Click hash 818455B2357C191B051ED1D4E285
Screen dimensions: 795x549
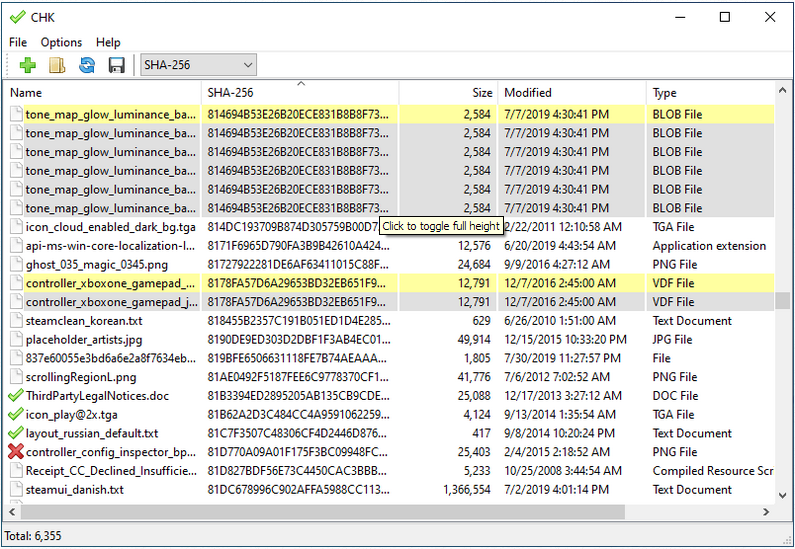[x=299, y=321]
